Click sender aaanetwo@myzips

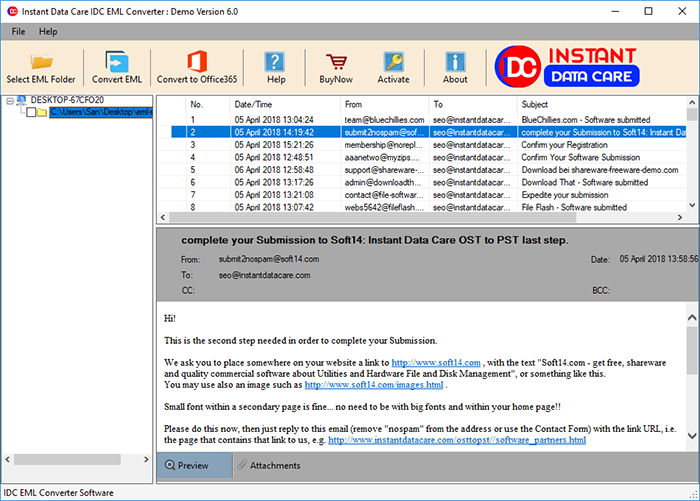pyautogui.click(x=382, y=157)
